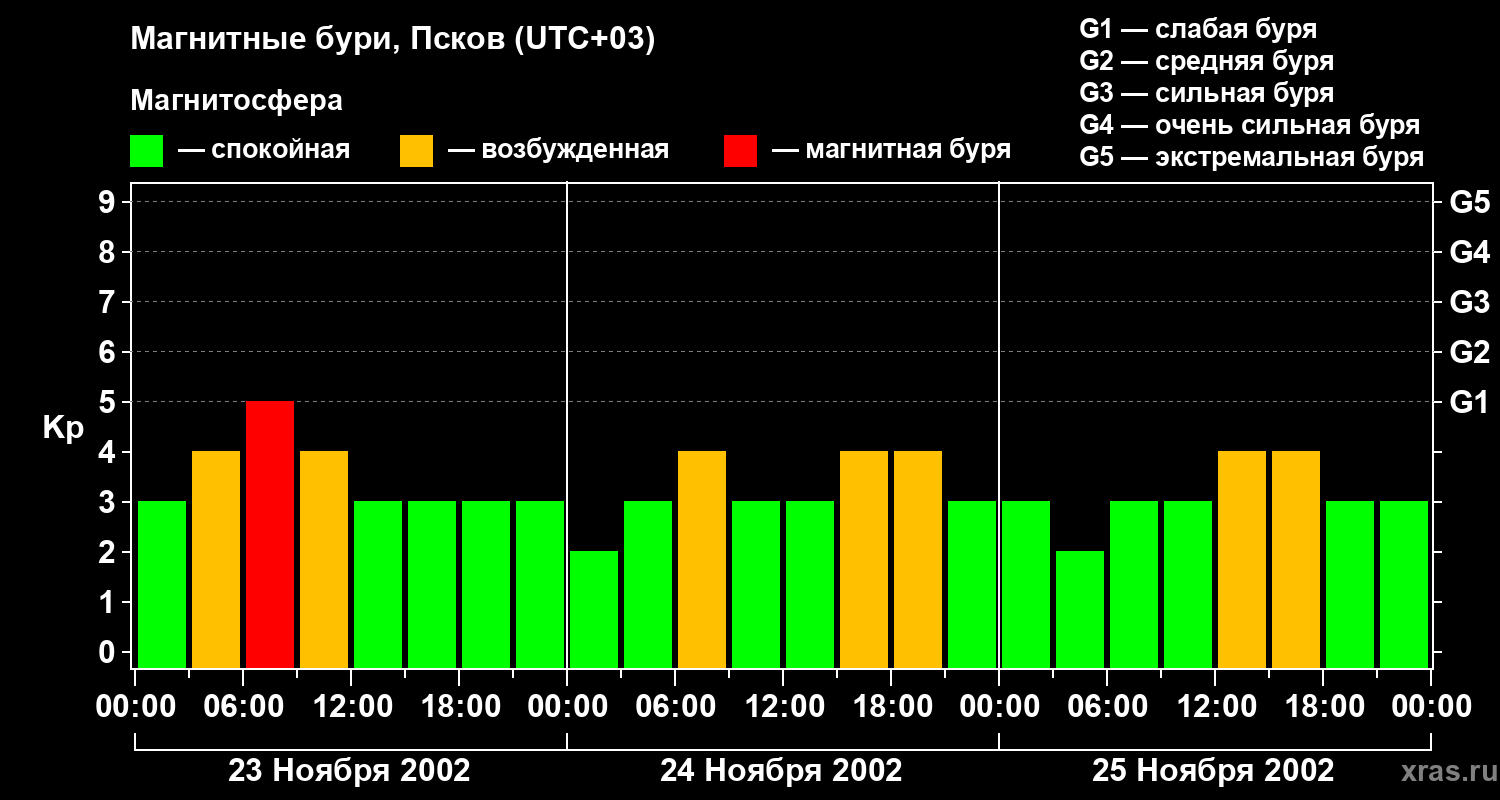
Task: Select the orange 12:00–15:00 bar on 25 Ноября
Action: [1242, 559]
